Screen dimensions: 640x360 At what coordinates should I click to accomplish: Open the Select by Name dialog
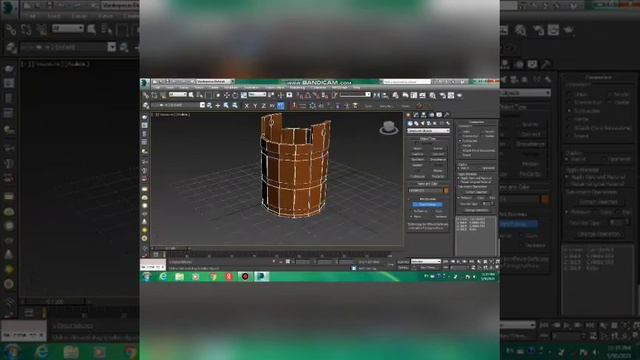(x=200, y=95)
